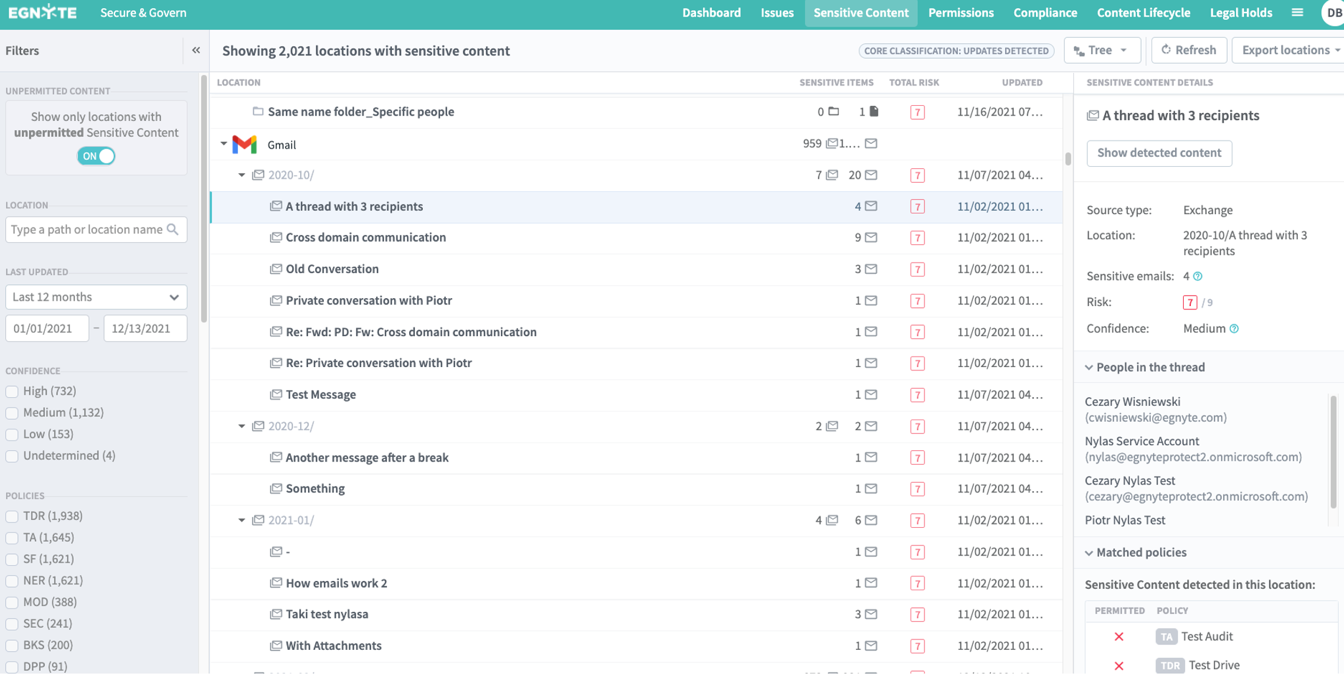
Task: Collapse the 2020-10/ folder tree node
Action: 242,176
